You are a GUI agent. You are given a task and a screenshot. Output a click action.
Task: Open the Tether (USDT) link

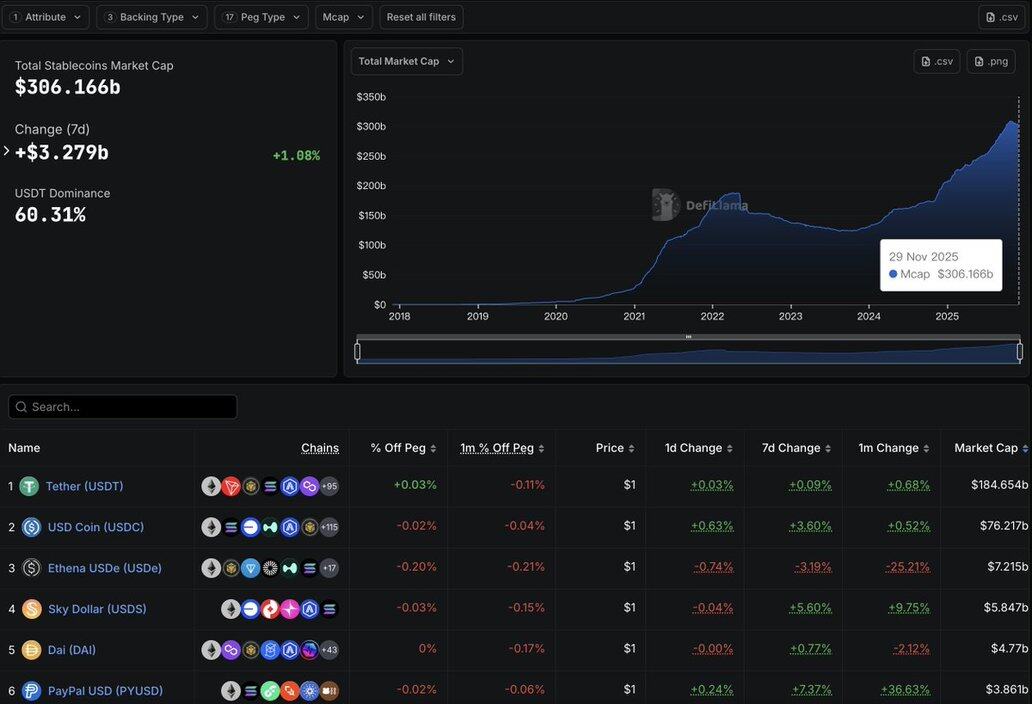tap(85, 486)
